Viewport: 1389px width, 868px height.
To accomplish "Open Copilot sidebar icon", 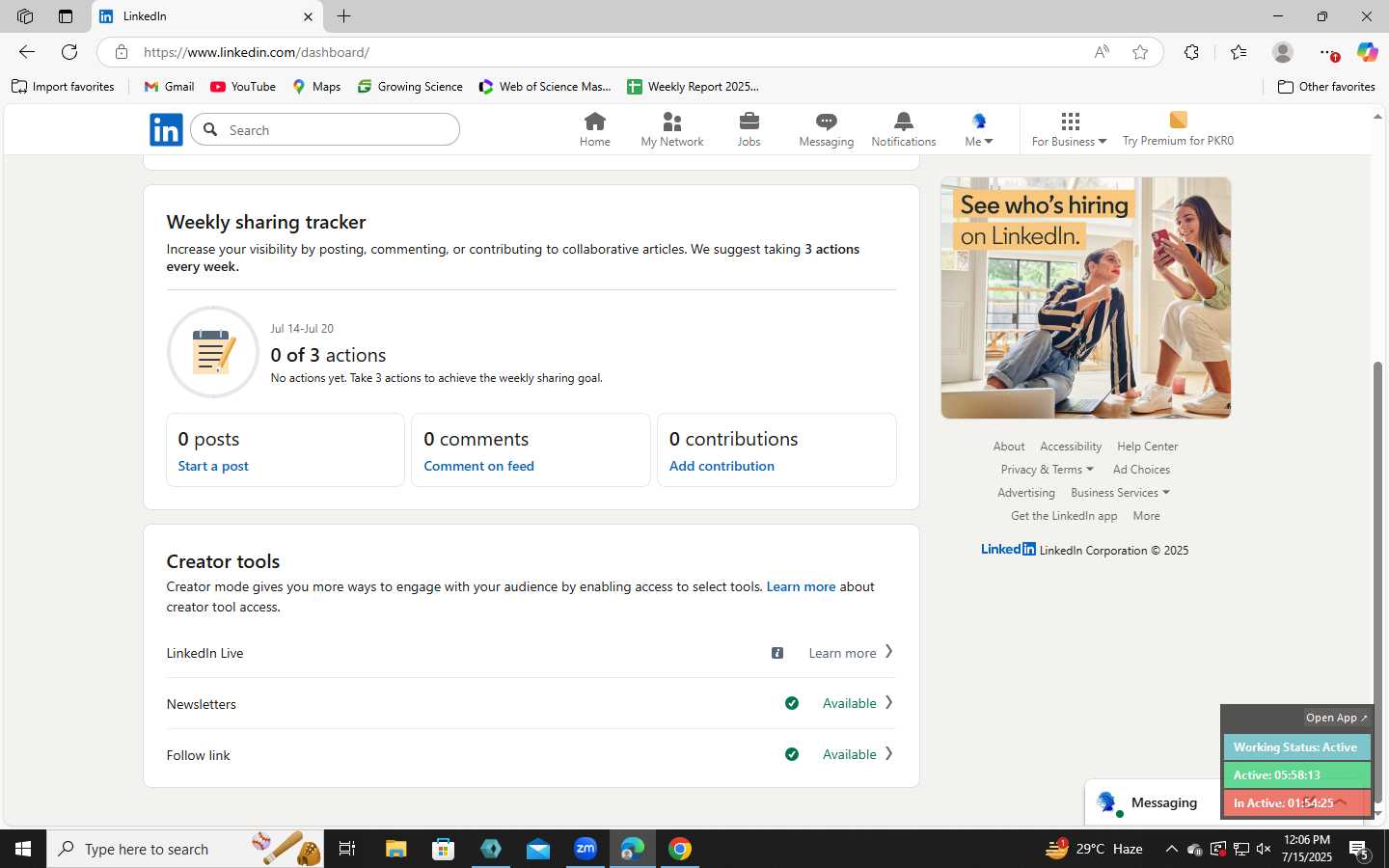I will coord(1367,52).
